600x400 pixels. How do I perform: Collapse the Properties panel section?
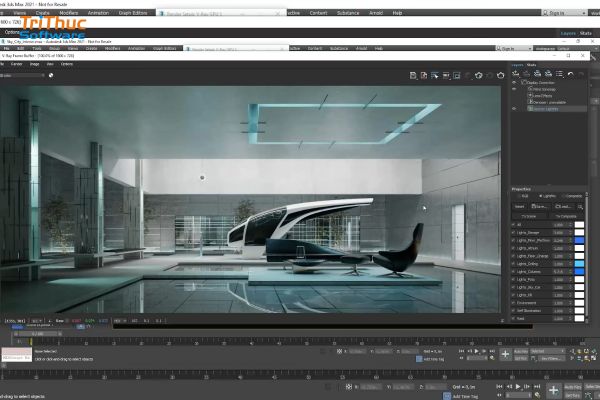click(523, 188)
